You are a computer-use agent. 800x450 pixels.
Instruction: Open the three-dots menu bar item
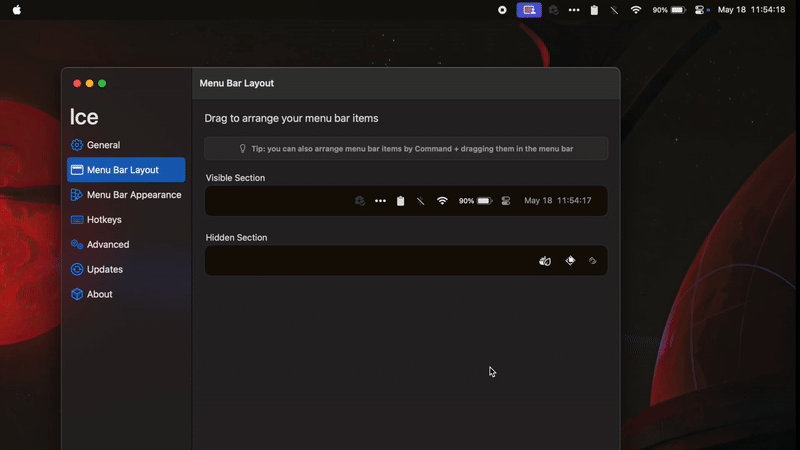[x=574, y=10]
